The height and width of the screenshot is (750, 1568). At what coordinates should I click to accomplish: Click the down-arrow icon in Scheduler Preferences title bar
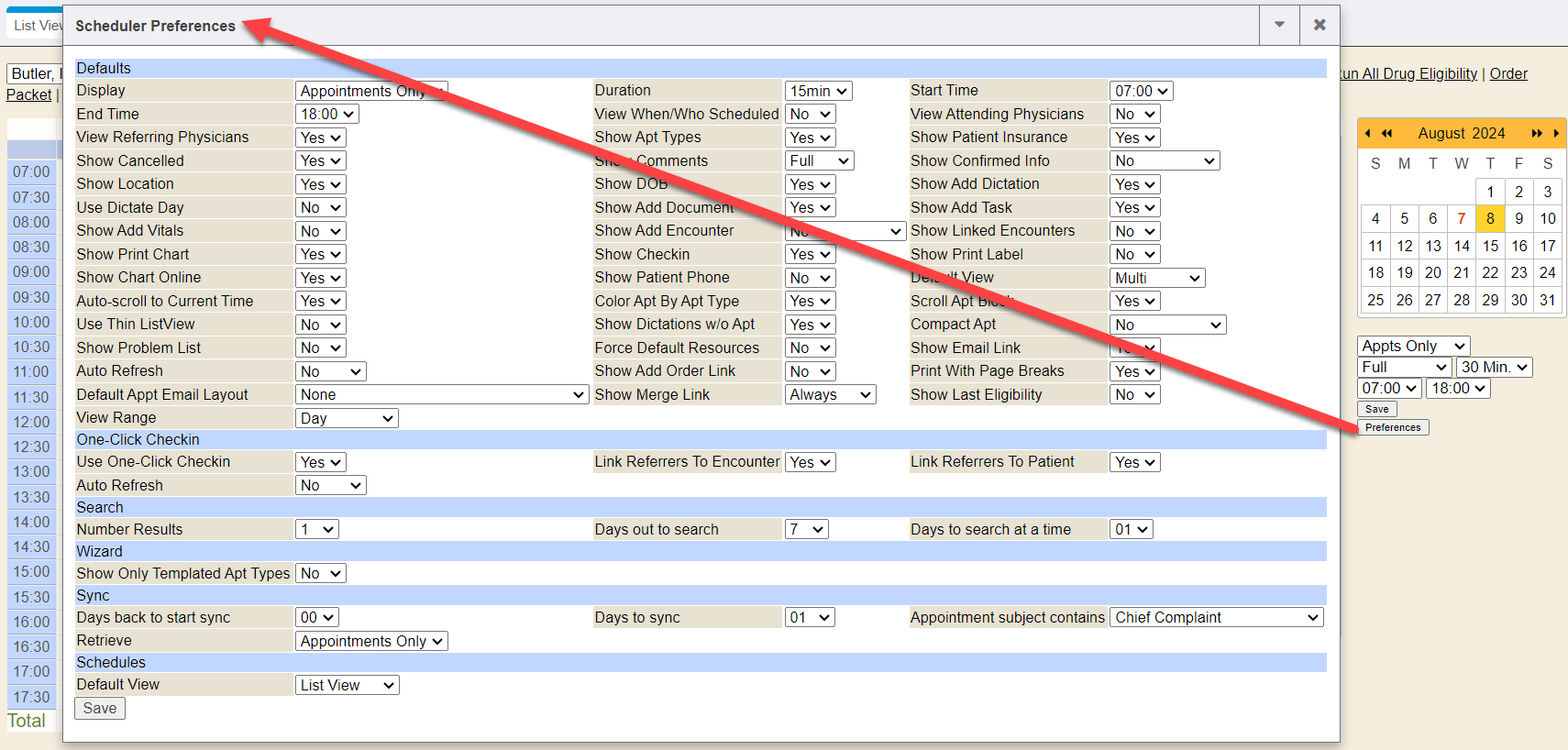pyautogui.click(x=1279, y=25)
